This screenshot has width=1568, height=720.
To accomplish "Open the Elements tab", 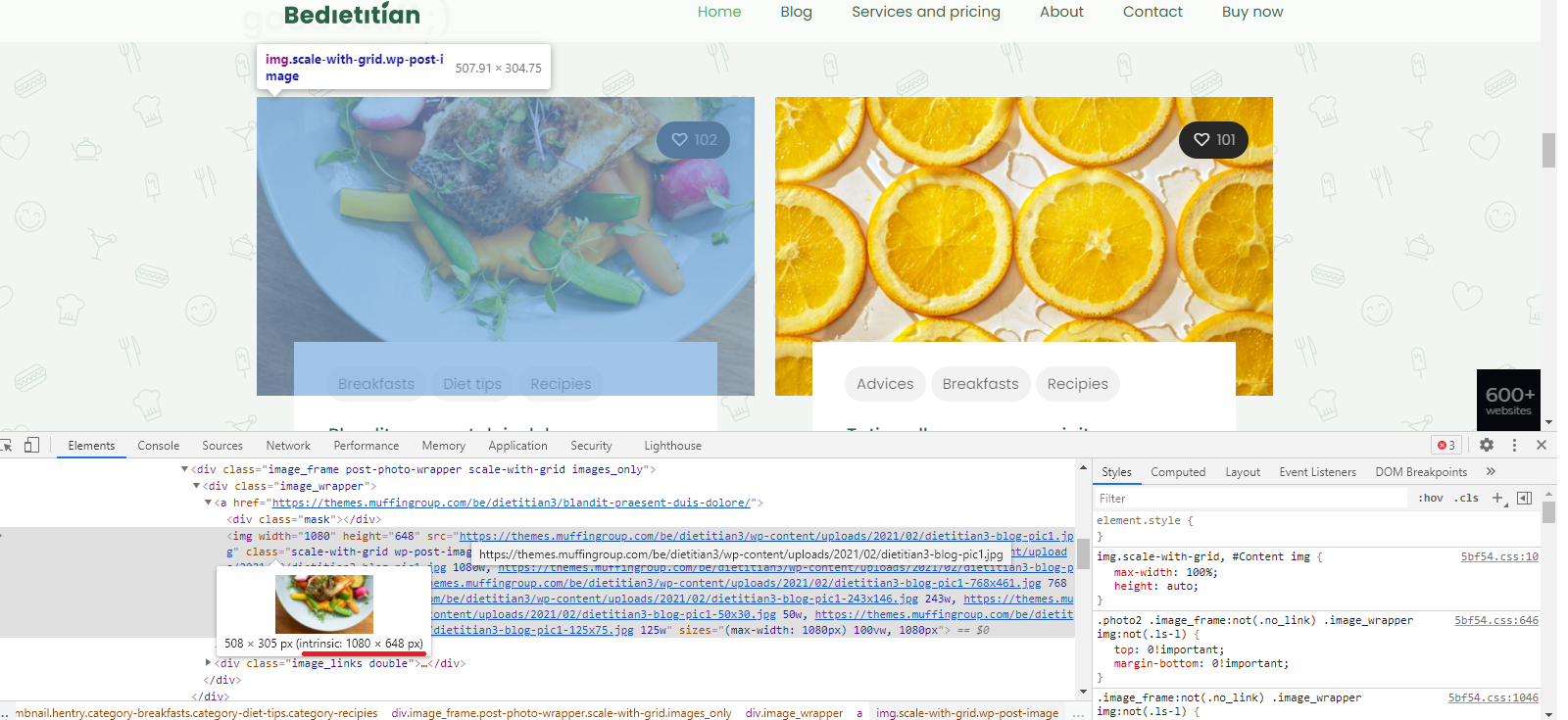I will click(x=91, y=446).
